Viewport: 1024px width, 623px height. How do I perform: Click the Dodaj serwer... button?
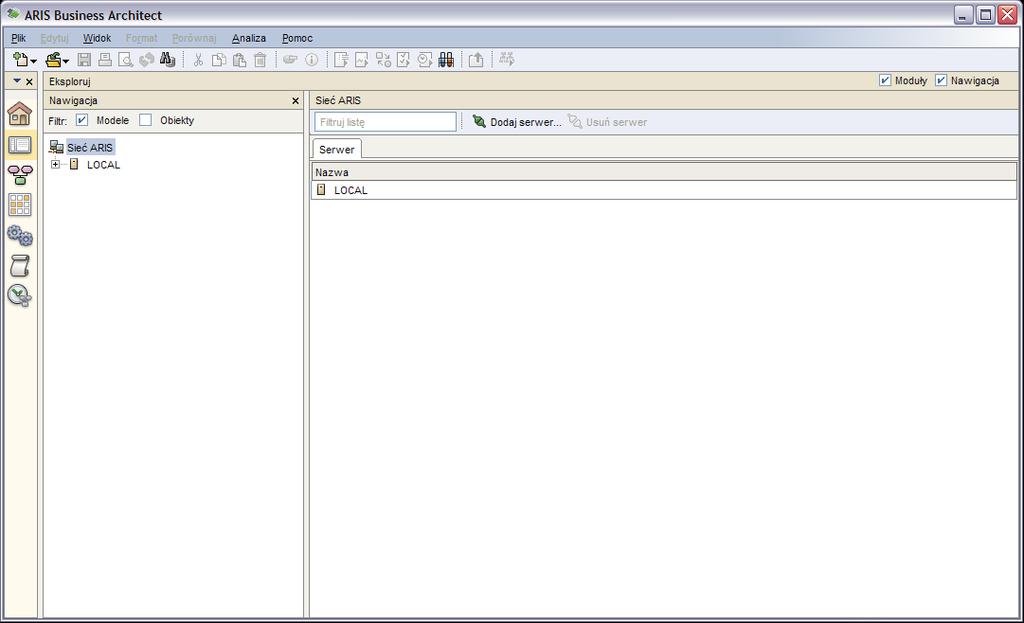coord(517,122)
